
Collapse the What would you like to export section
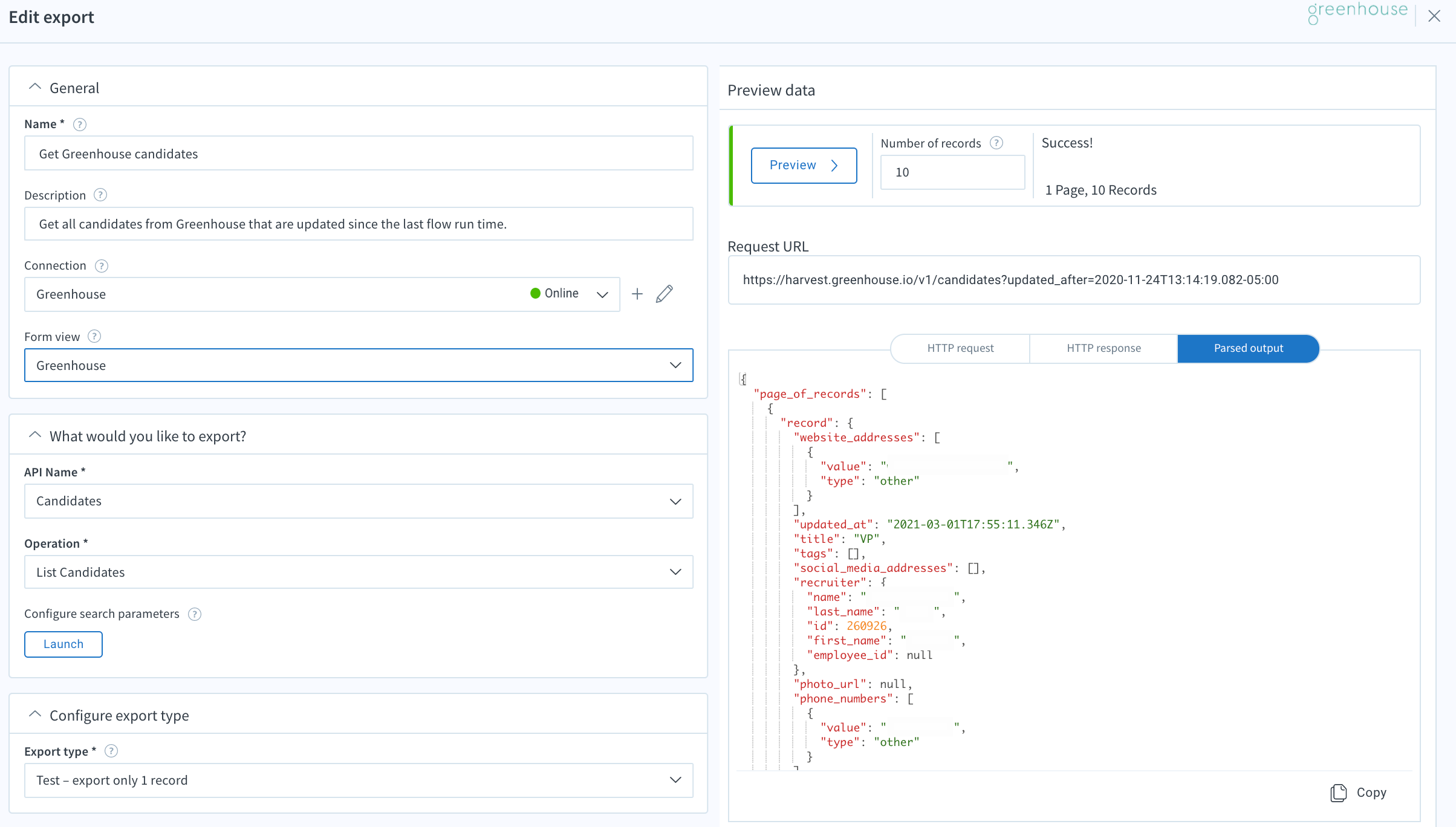pos(35,435)
